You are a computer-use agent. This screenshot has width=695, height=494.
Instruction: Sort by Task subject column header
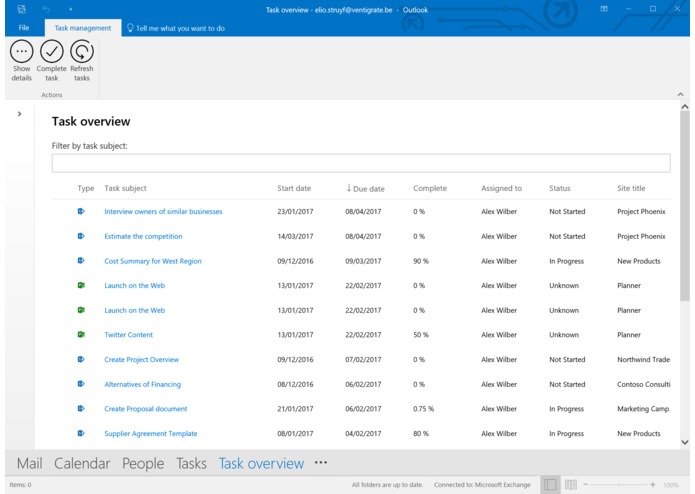point(125,188)
